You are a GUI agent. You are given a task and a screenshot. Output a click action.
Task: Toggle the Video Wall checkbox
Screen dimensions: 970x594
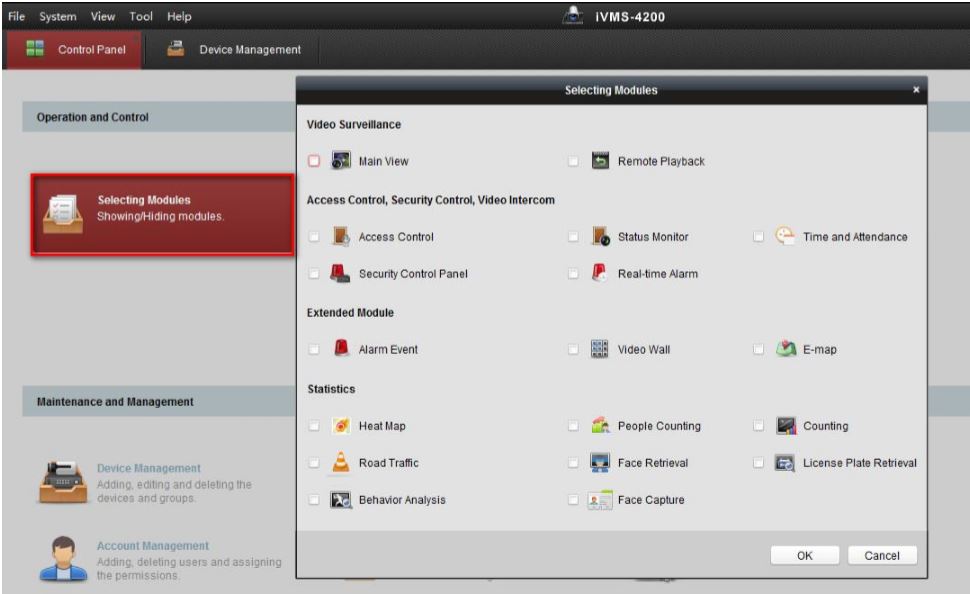573,349
